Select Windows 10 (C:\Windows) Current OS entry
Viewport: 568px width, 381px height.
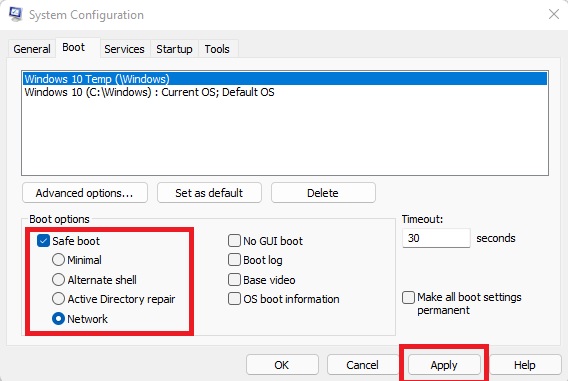(285, 92)
